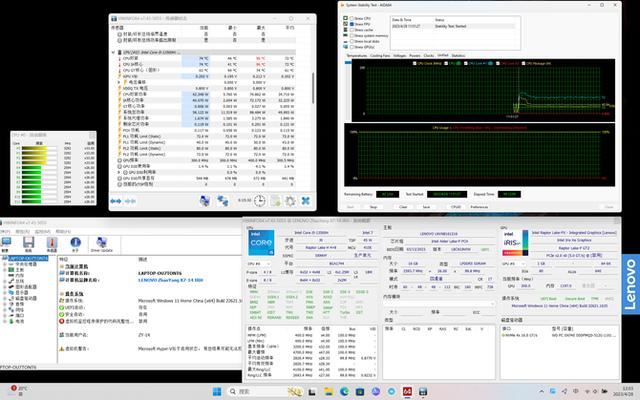Expand the 中央处理器 tree node
The width and height of the screenshot is (640, 400).
click(x=6, y=266)
